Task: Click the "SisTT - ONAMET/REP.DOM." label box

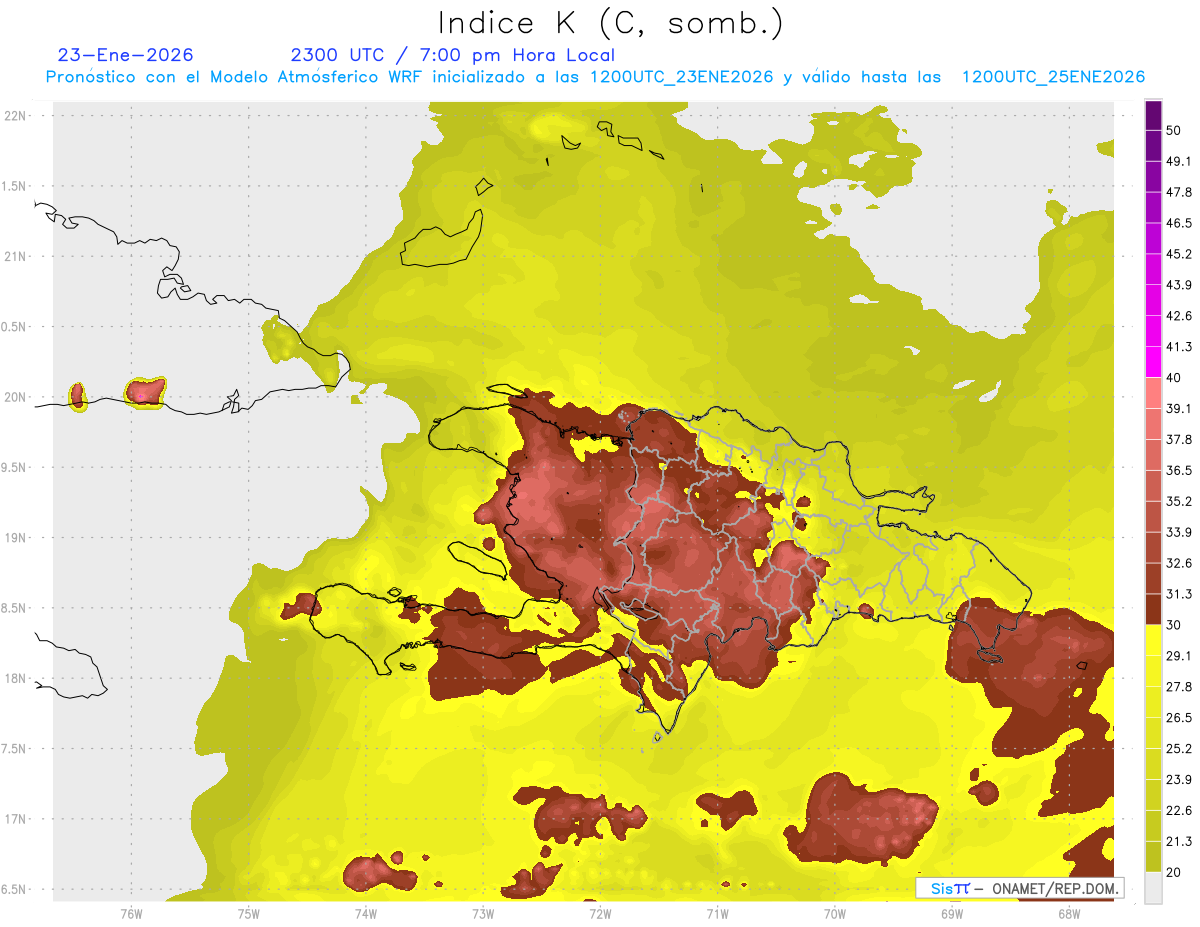Action: tap(1018, 888)
